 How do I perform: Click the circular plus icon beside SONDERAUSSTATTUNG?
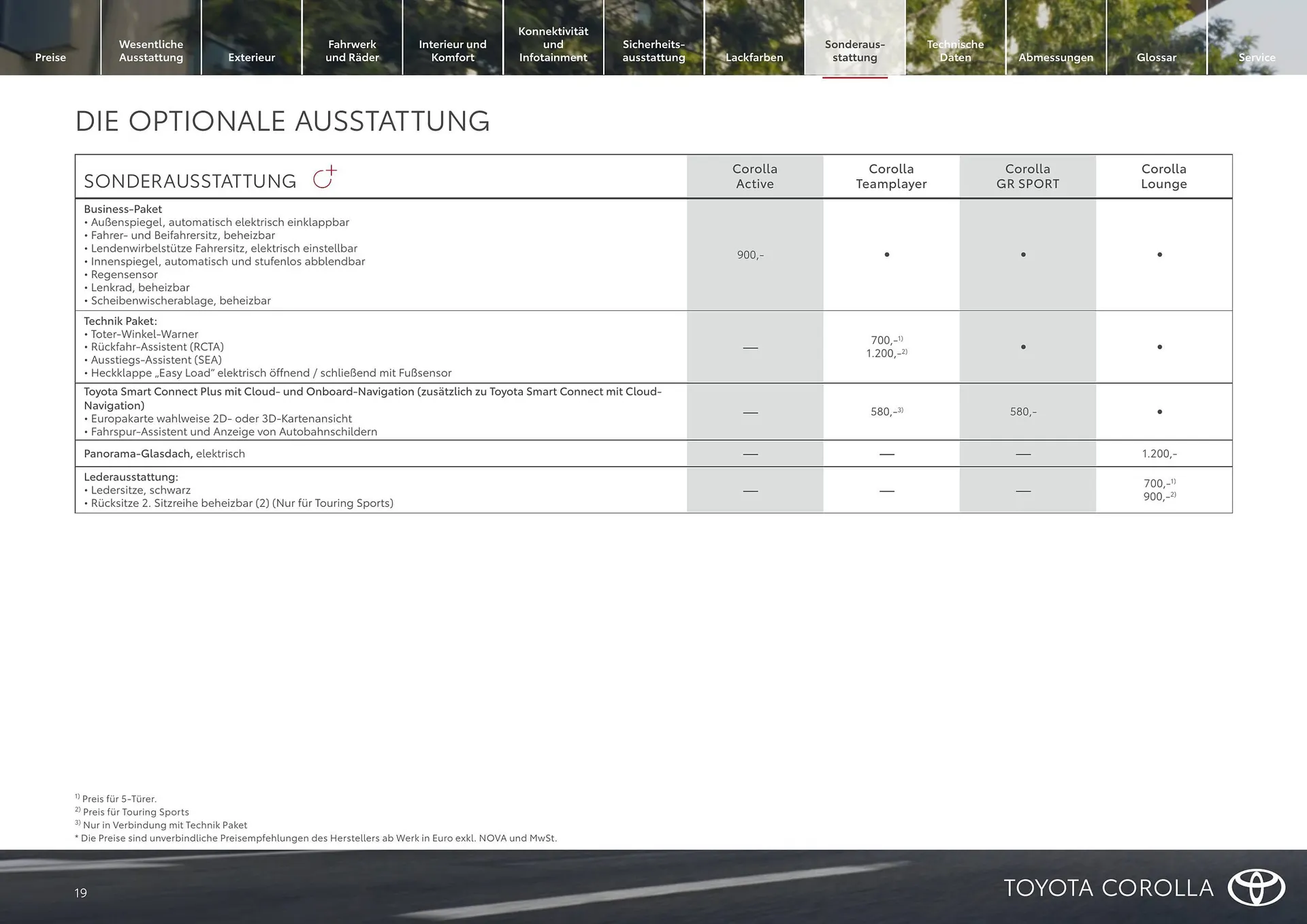coord(325,176)
